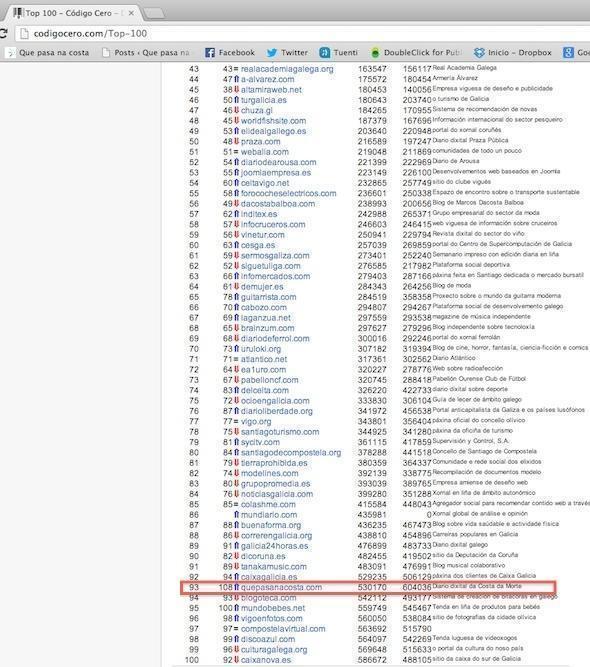The image size is (590, 667).
Task: Open the brainzum.com link
Action: [268, 328]
